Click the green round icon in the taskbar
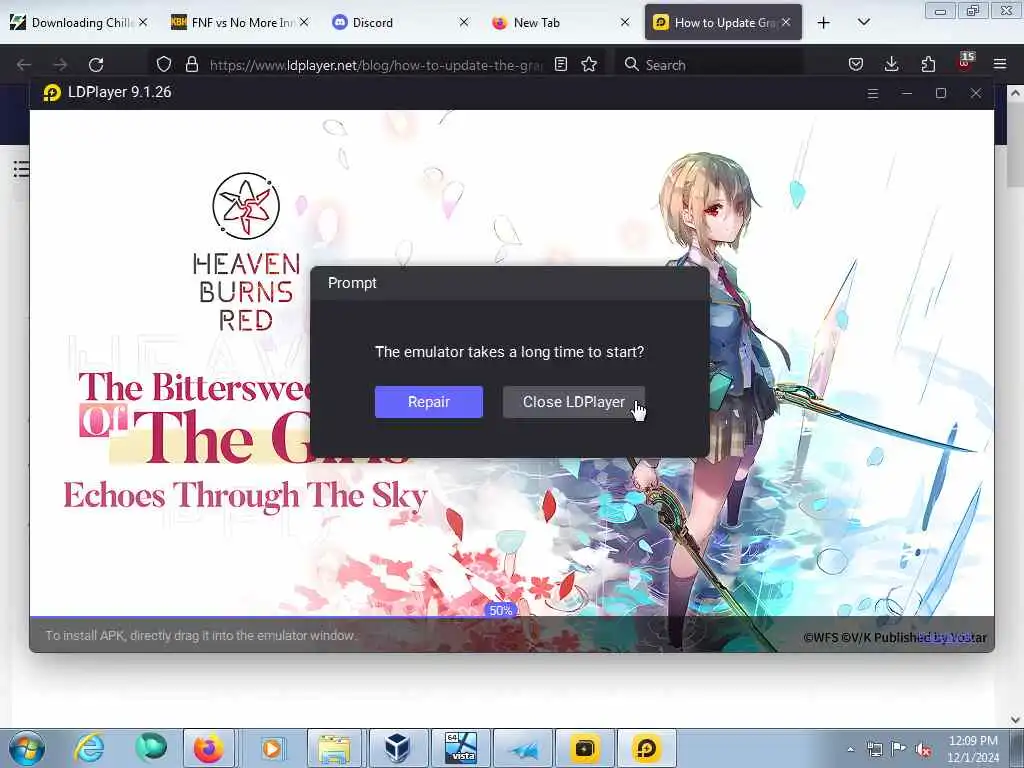1024x768 pixels. click(x=151, y=746)
